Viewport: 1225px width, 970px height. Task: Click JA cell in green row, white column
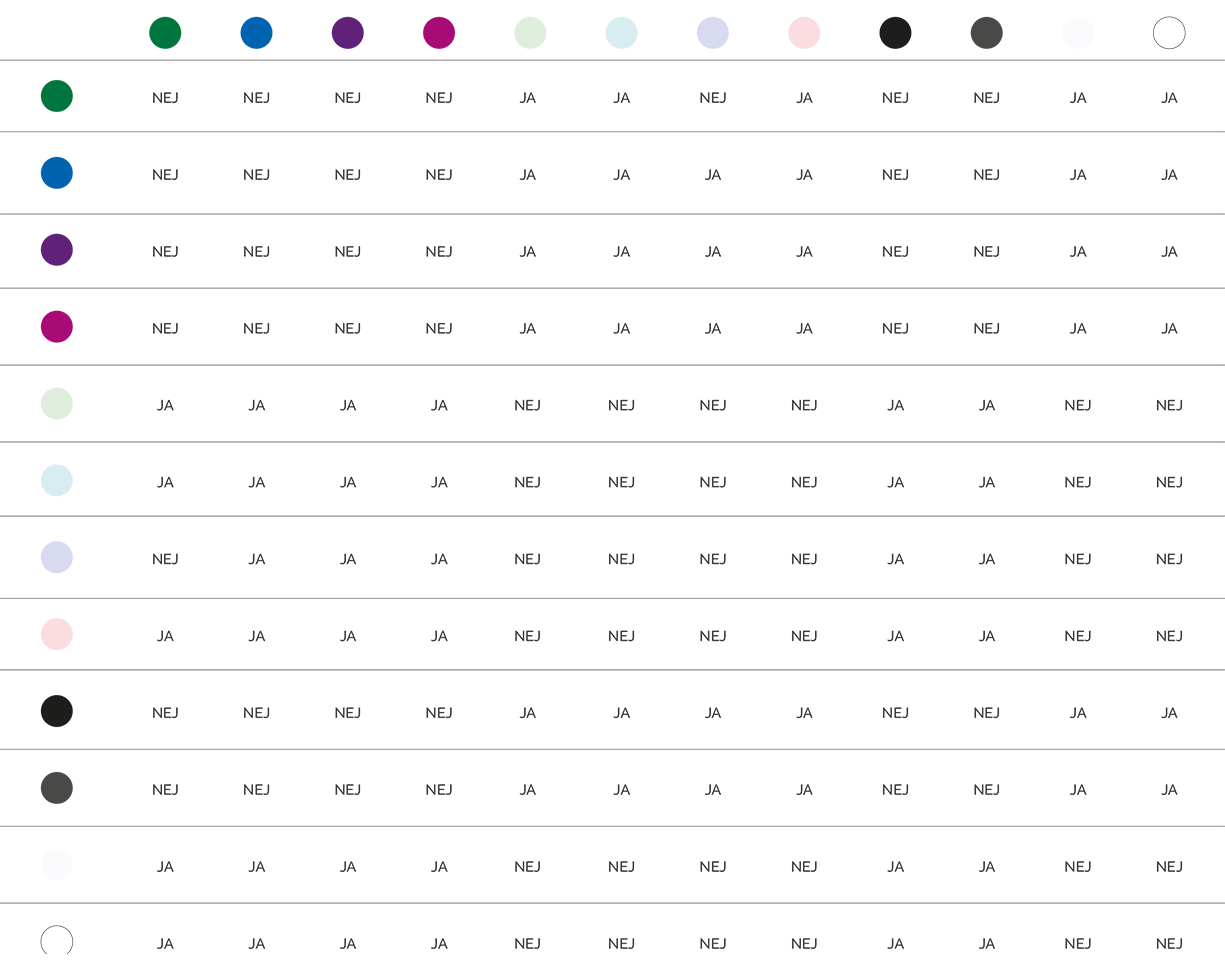[1169, 98]
